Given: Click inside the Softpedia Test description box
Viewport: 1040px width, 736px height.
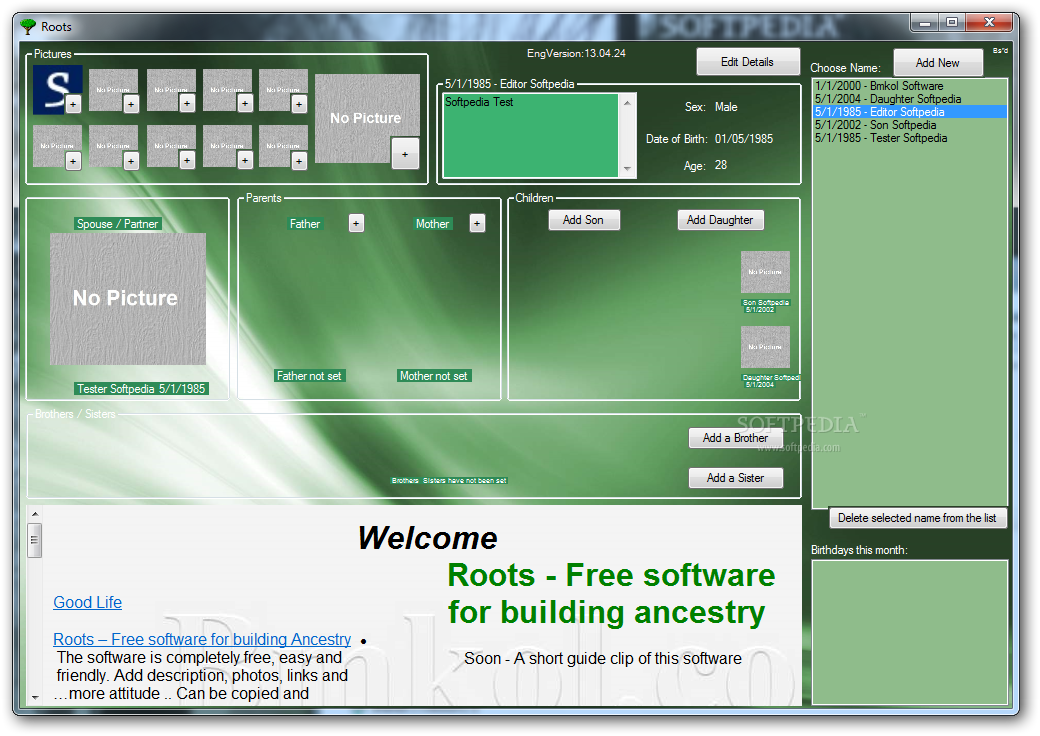Looking at the screenshot, I should [x=531, y=135].
